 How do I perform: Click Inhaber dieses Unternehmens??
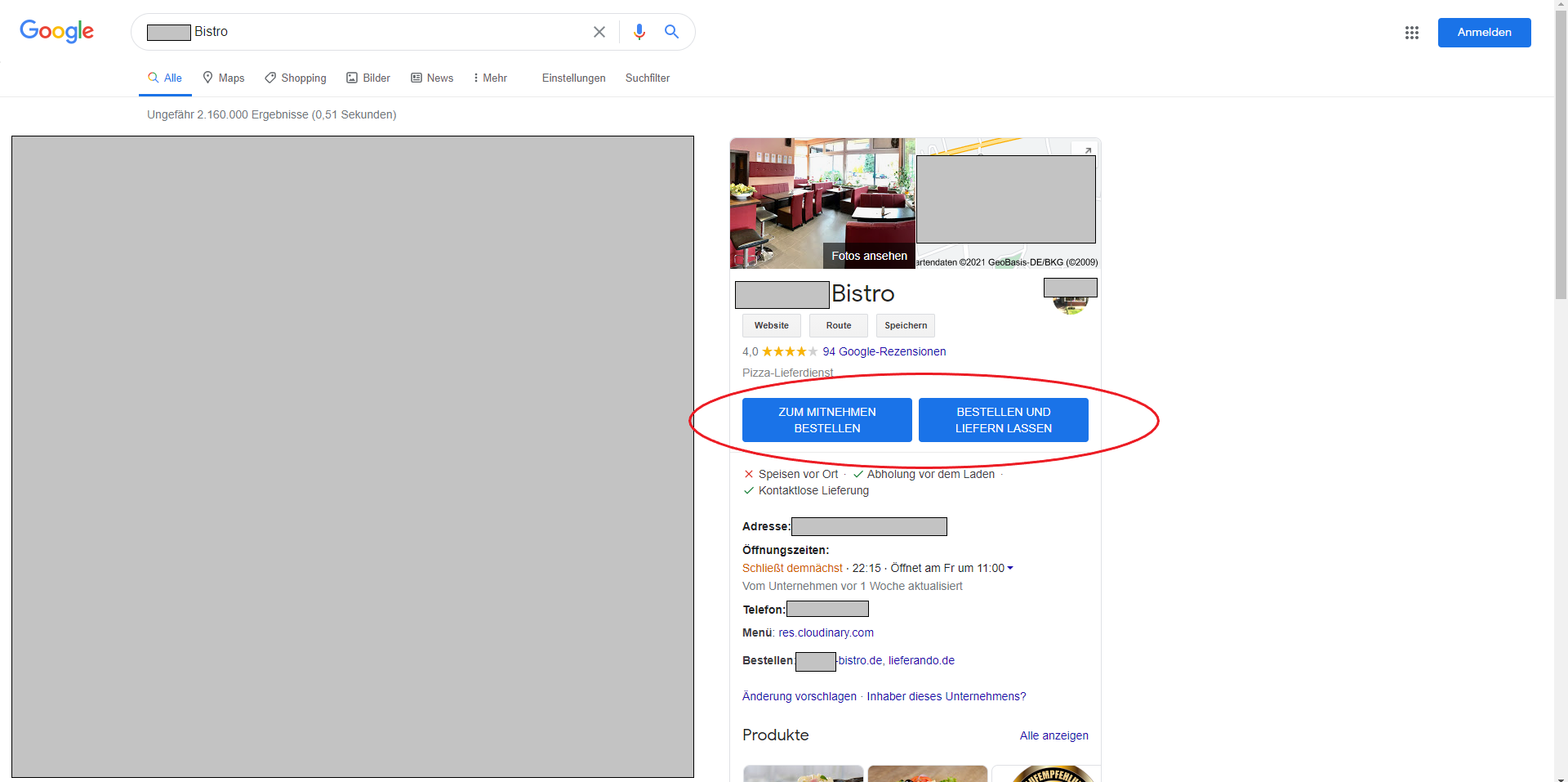947,696
